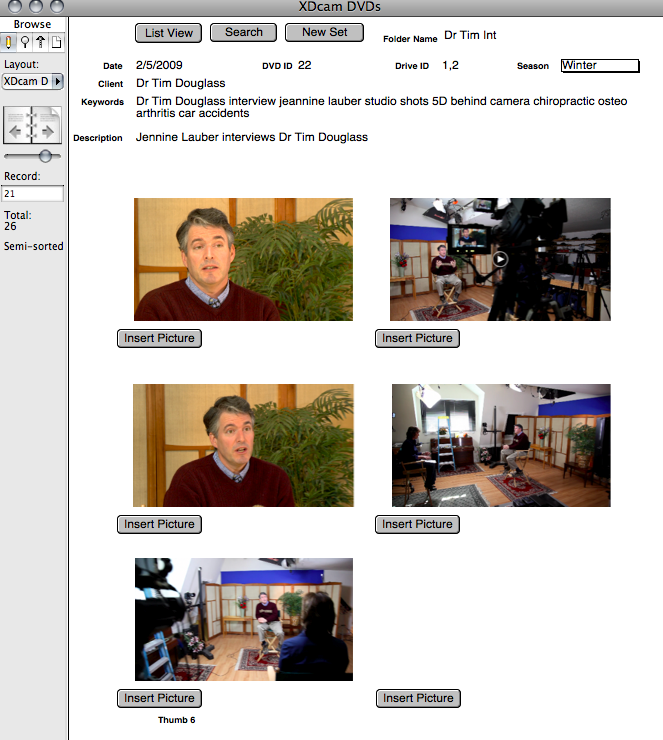The width and height of the screenshot is (663, 740).
Task: Click into the Record number field showing 21
Action: 33,193
